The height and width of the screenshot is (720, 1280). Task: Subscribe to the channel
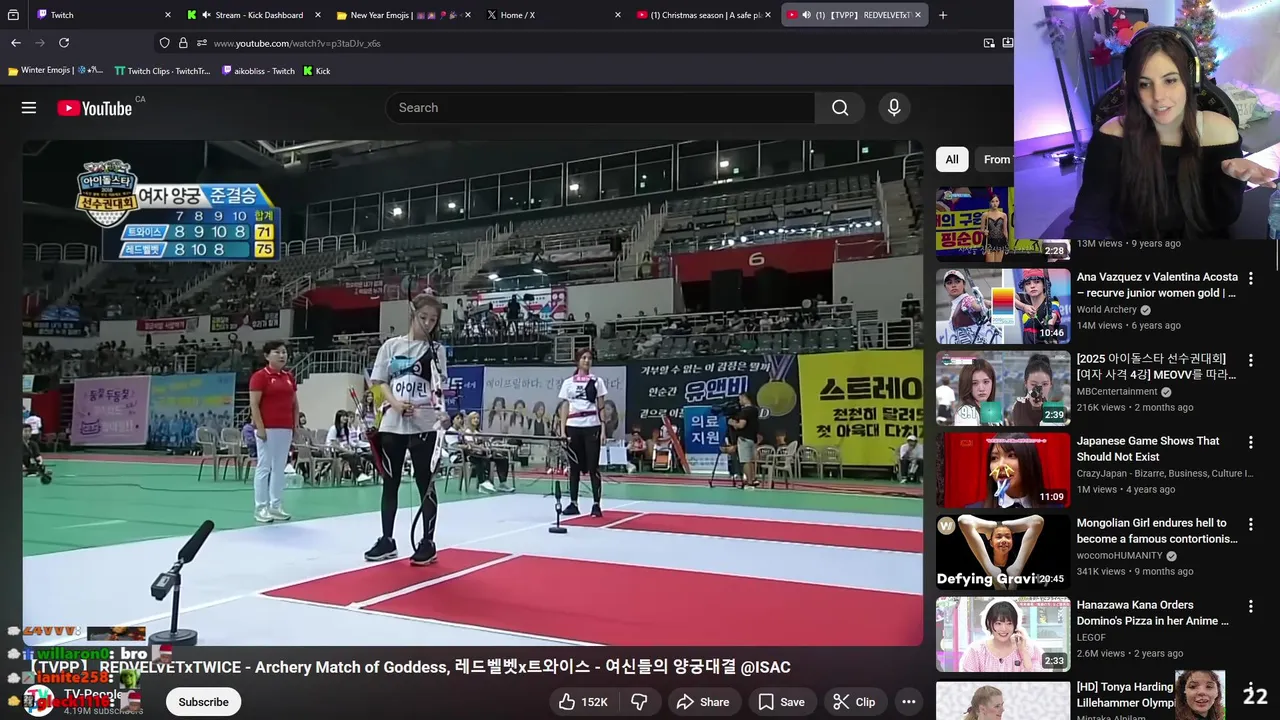(204, 702)
